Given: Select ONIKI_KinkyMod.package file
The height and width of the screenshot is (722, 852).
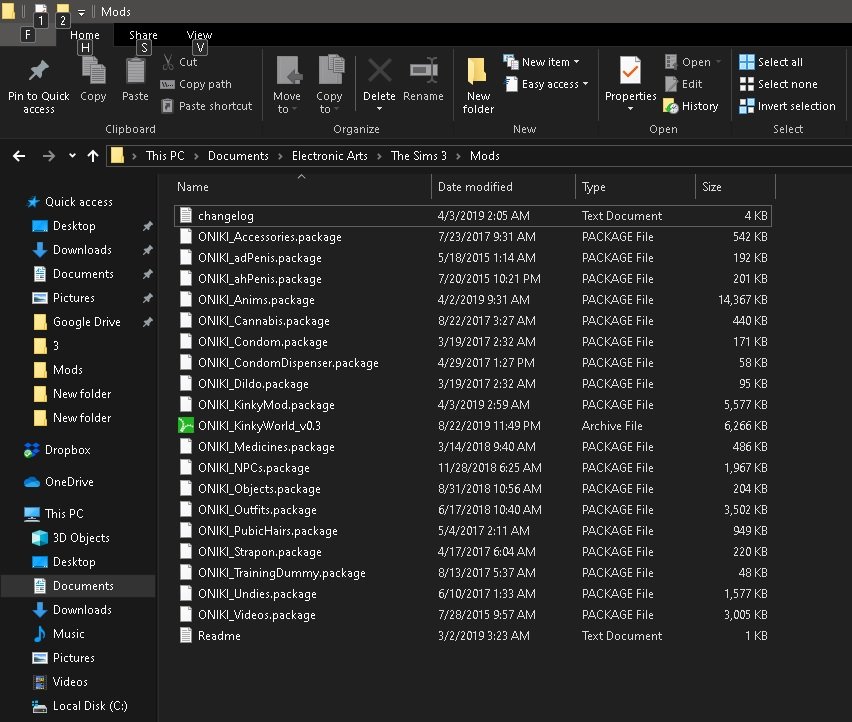Looking at the screenshot, I should 473,405.
